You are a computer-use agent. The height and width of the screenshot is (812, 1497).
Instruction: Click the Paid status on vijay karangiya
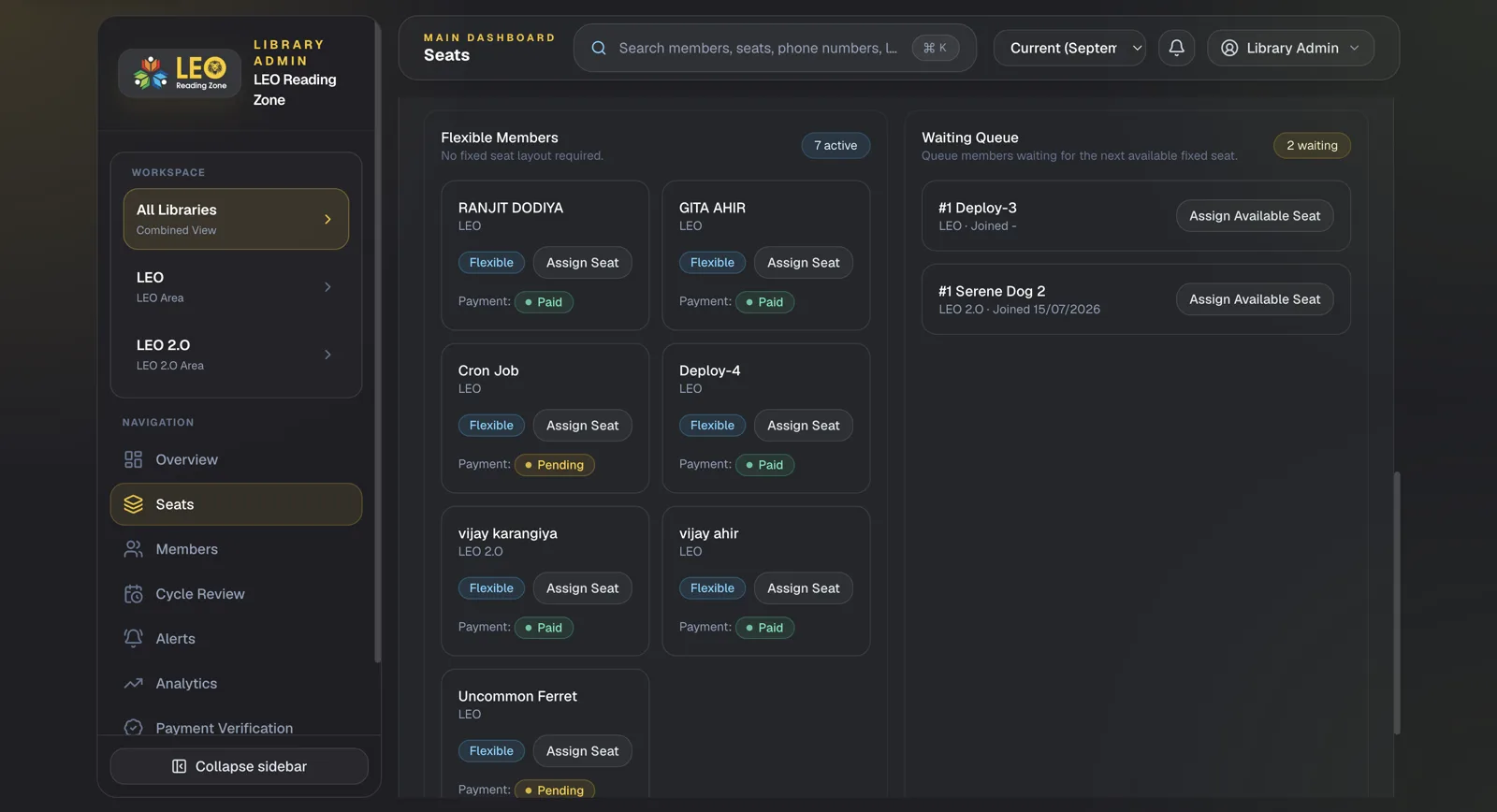pos(544,628)
